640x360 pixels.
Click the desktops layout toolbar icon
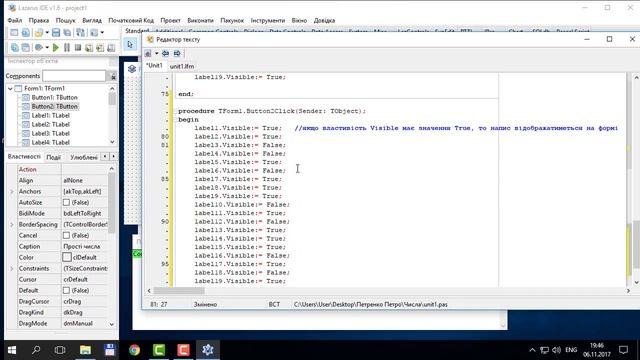point(94,32)
